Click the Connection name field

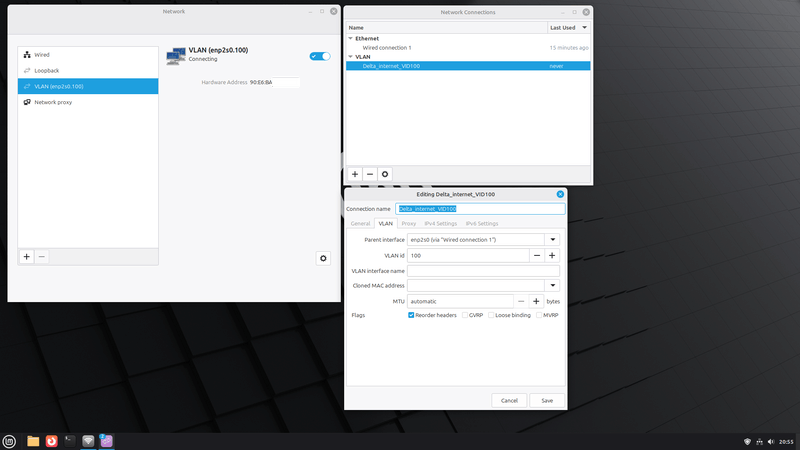pos(480,209)
